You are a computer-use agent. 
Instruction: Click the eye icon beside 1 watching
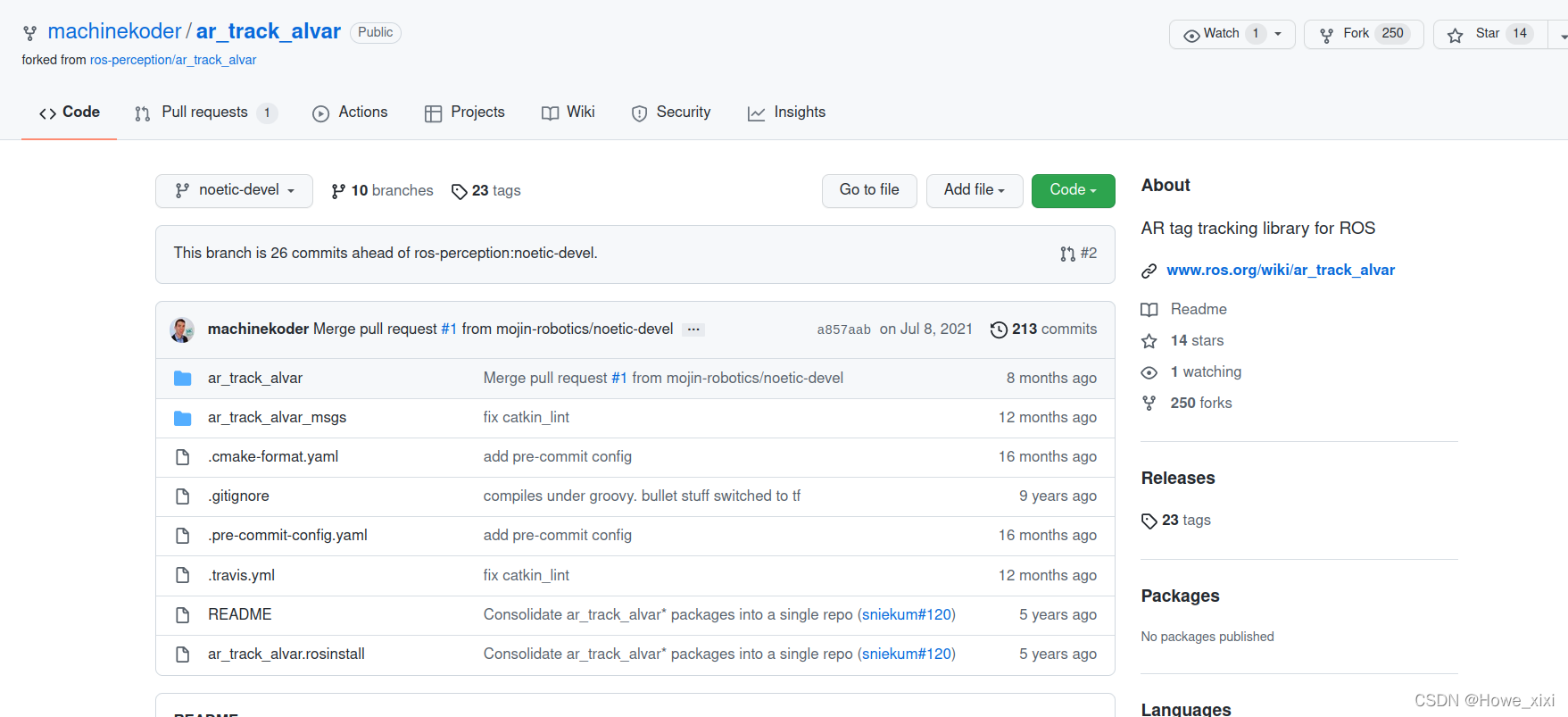point(1149,372)
